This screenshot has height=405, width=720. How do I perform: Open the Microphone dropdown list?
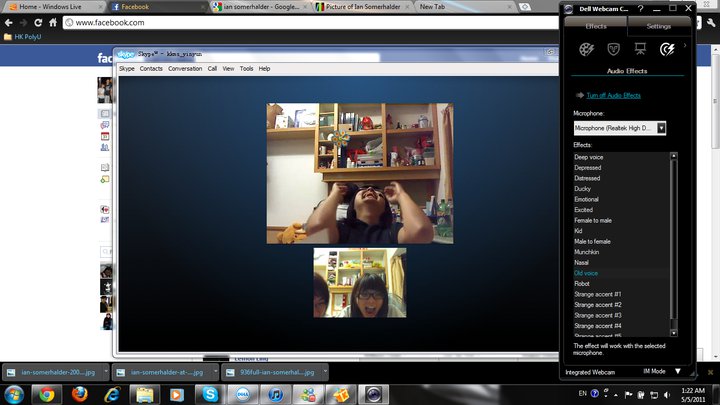click(661, 128)
